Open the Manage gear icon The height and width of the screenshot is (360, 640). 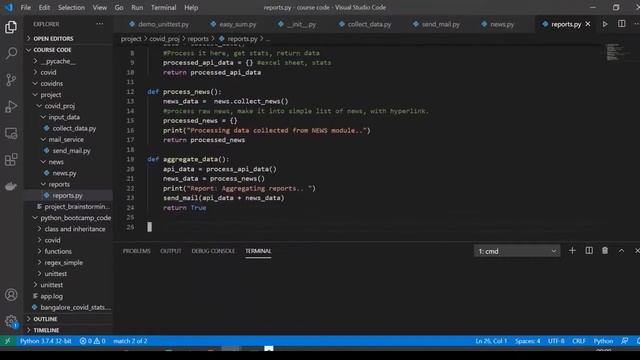[x=11, y=321]
